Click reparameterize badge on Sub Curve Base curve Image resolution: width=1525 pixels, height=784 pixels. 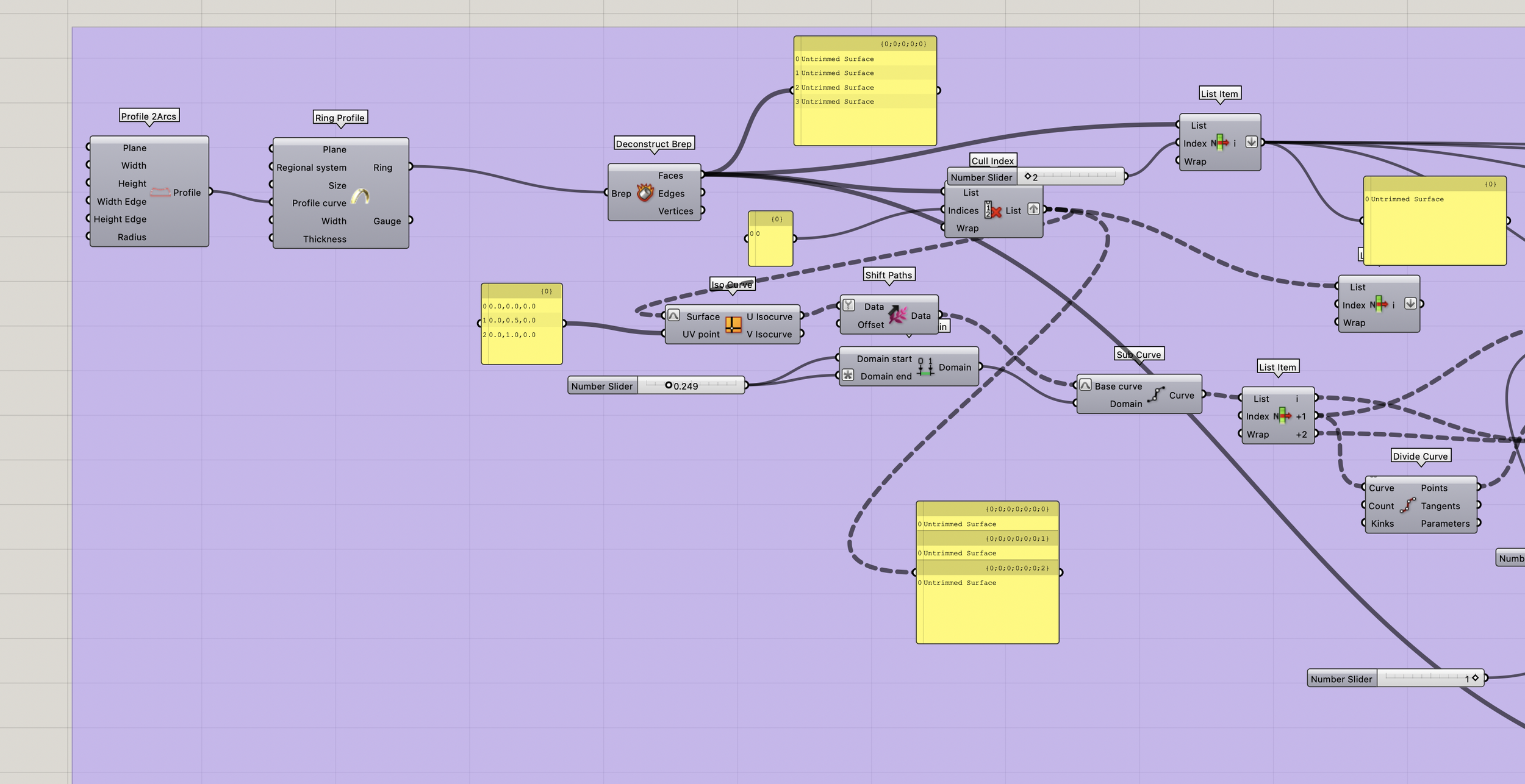(1085, 385)
